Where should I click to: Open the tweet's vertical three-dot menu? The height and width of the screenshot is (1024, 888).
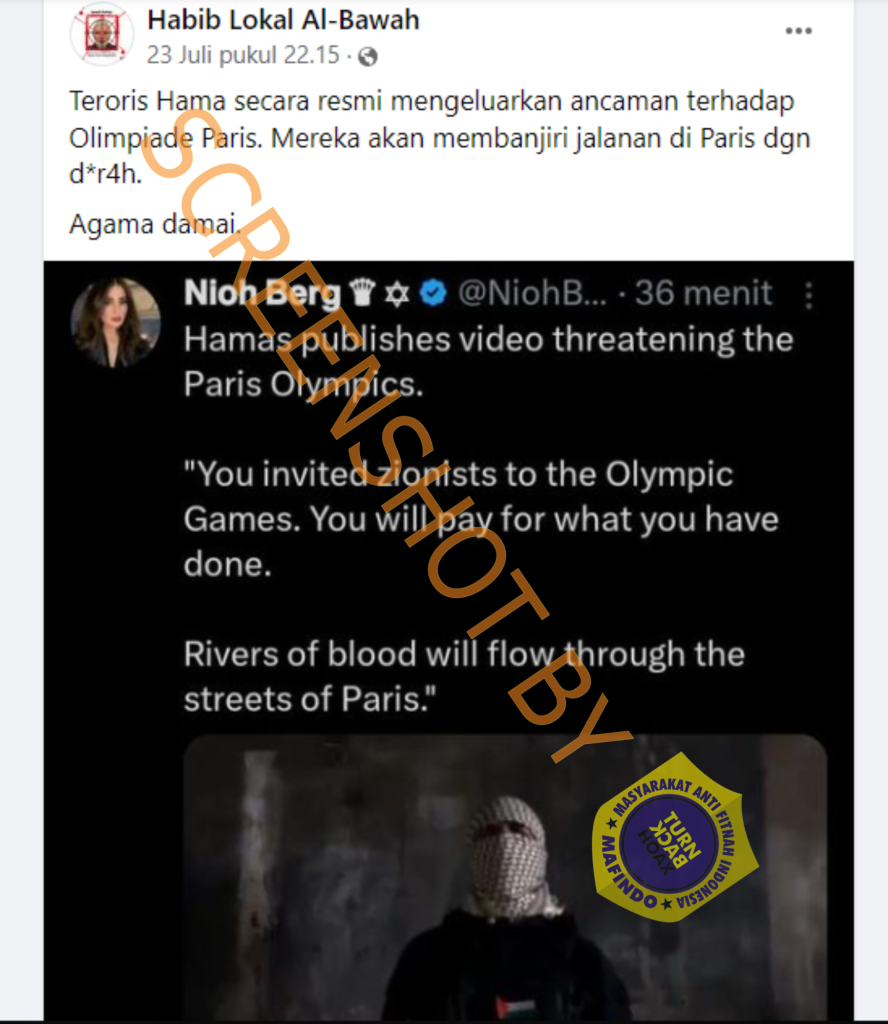click(808, 294)
